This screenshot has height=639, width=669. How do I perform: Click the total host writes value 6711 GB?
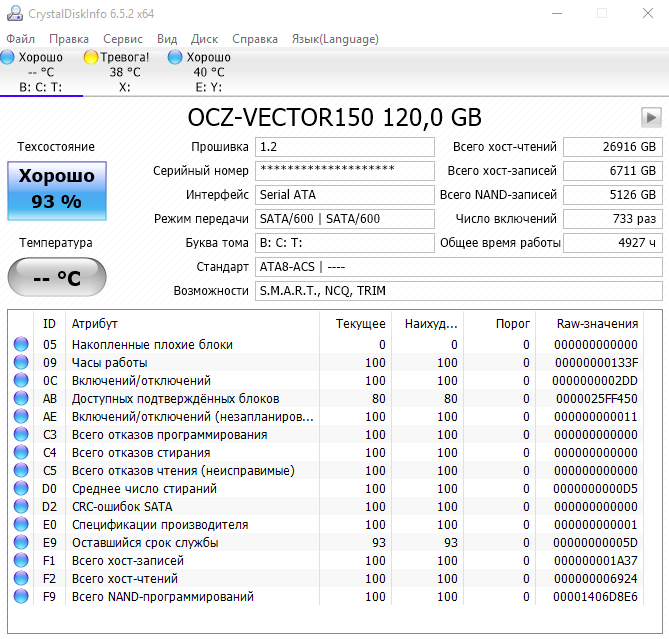pos(613,171)
